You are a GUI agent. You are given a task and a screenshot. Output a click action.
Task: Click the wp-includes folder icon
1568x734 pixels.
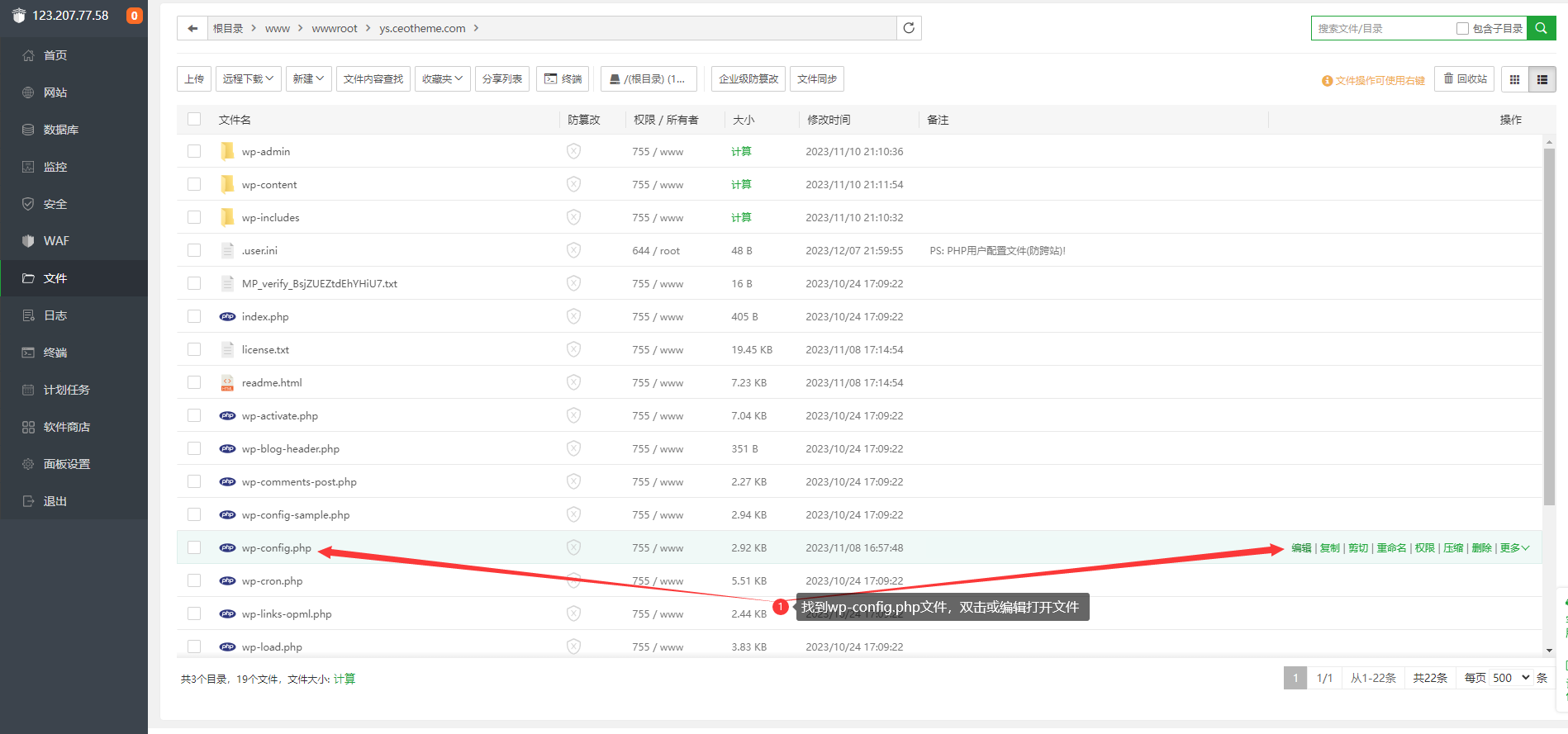tap(227, 217)
